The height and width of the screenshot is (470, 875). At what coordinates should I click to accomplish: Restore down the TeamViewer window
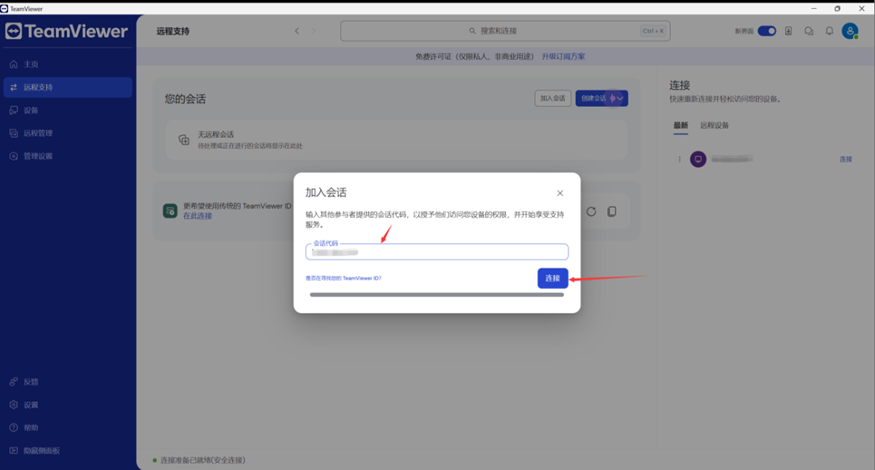(x=837, y=8)
